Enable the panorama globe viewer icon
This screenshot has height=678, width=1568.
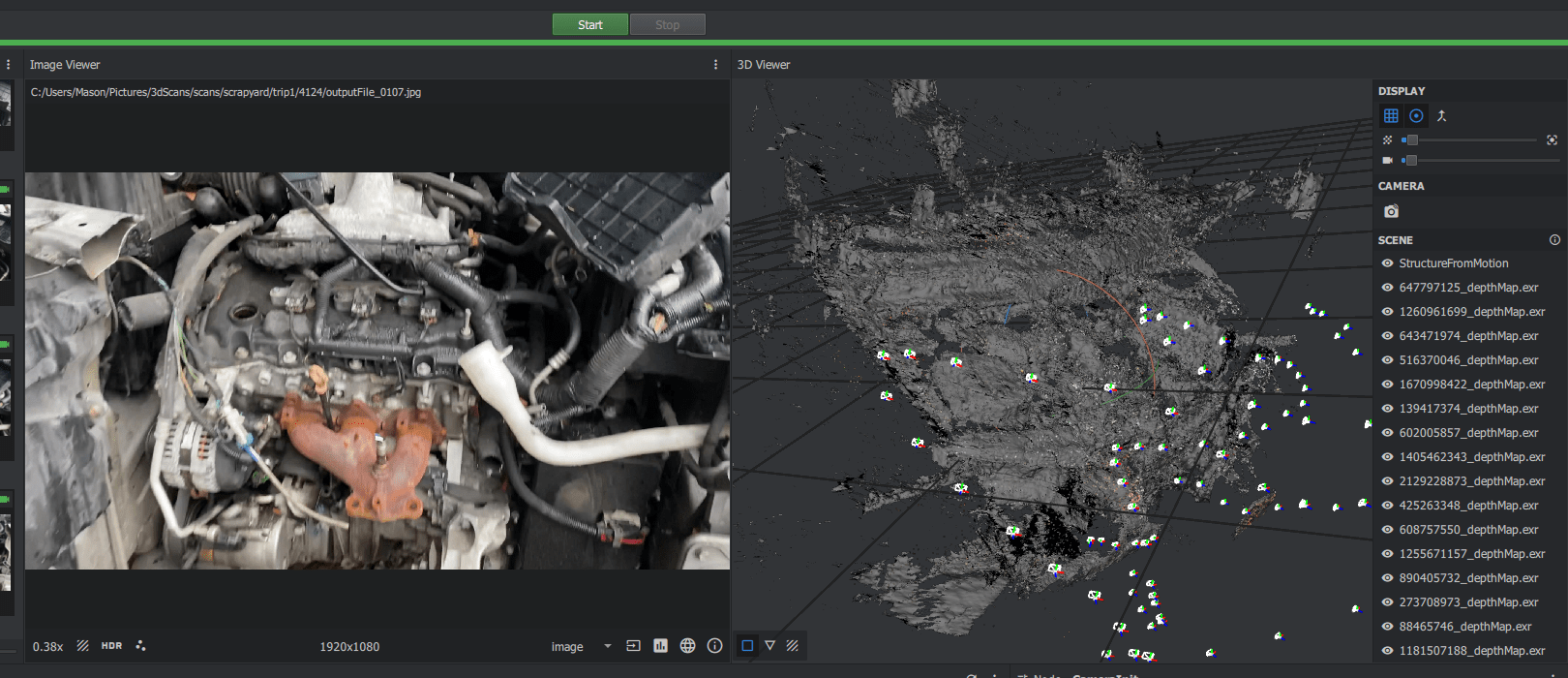(687, 646)
